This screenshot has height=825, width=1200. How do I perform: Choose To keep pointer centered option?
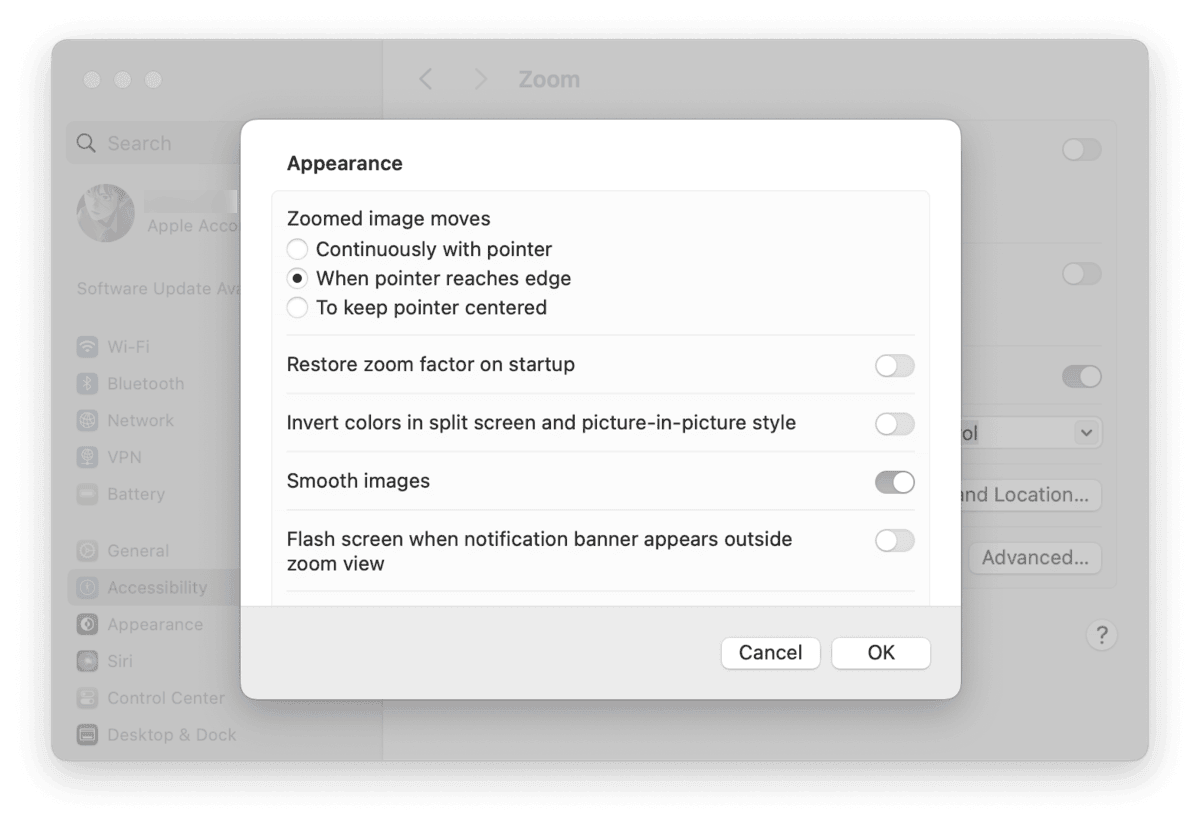297,307
